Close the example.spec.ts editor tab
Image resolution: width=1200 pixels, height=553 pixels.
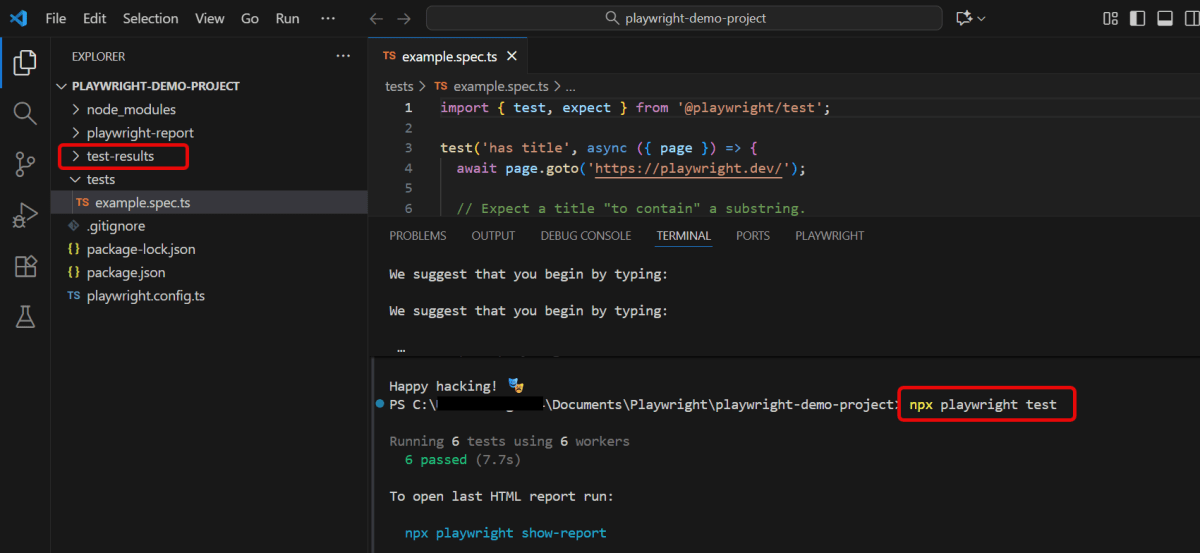coord(511,57)
